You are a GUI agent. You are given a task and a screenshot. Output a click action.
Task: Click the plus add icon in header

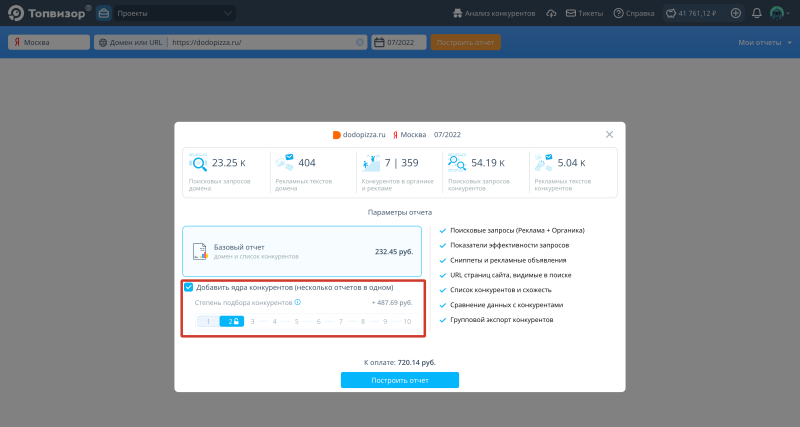(736, 13)
